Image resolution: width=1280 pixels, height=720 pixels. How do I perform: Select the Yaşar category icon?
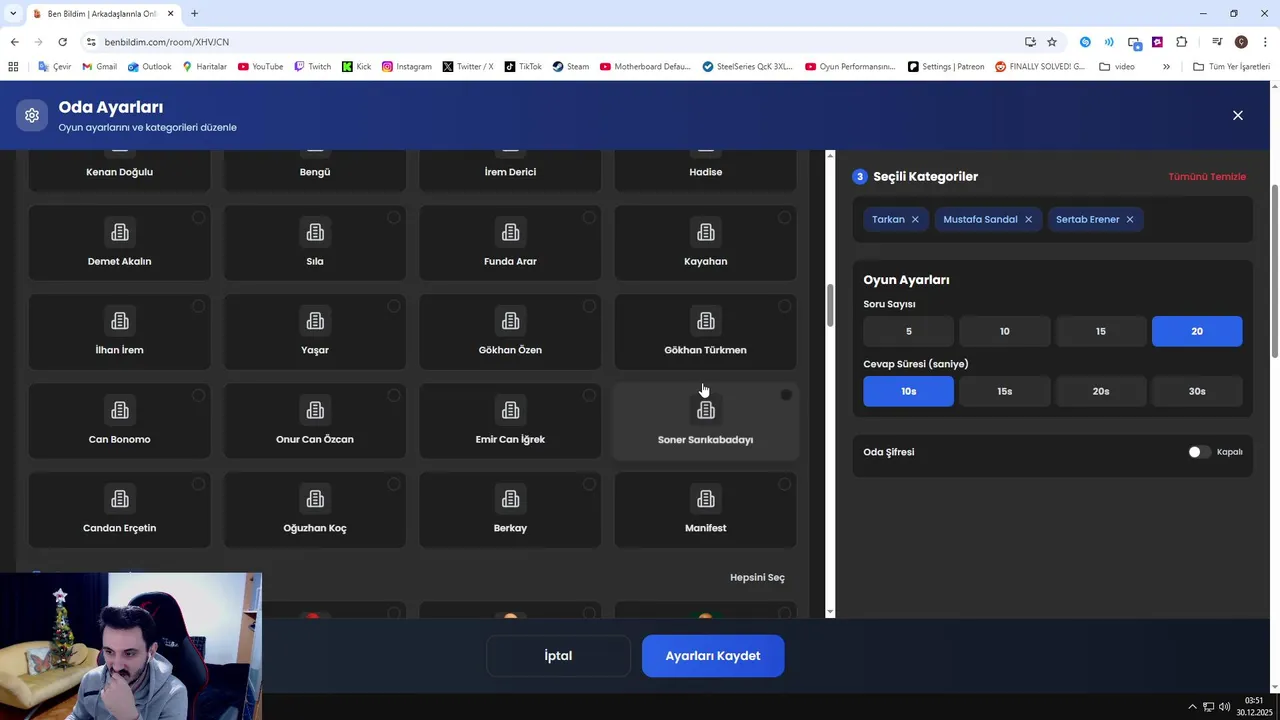[315, 321]
